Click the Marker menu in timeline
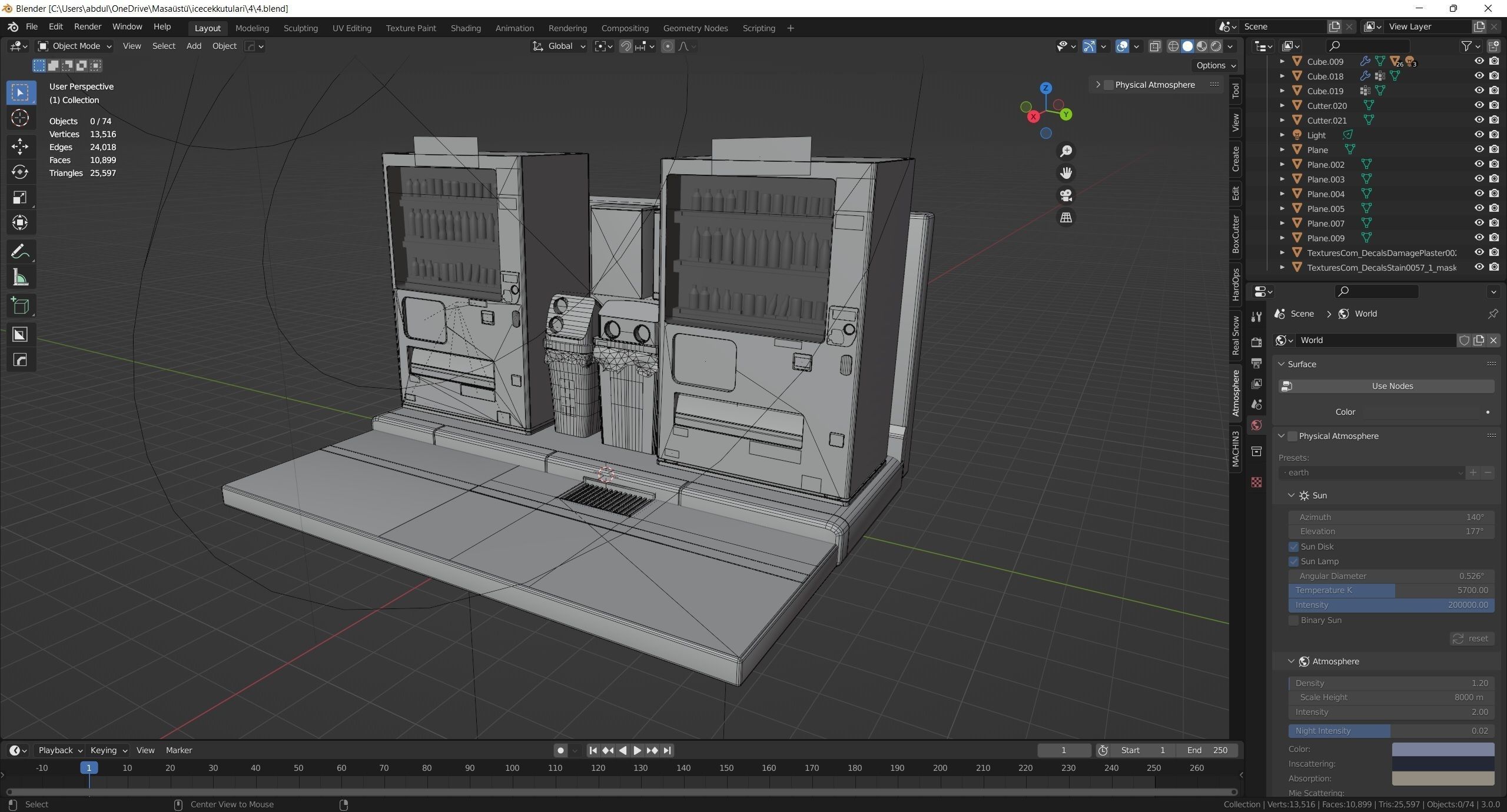Image resolution: width=1507 pixels, height=812 pixels. click(179, 750)
